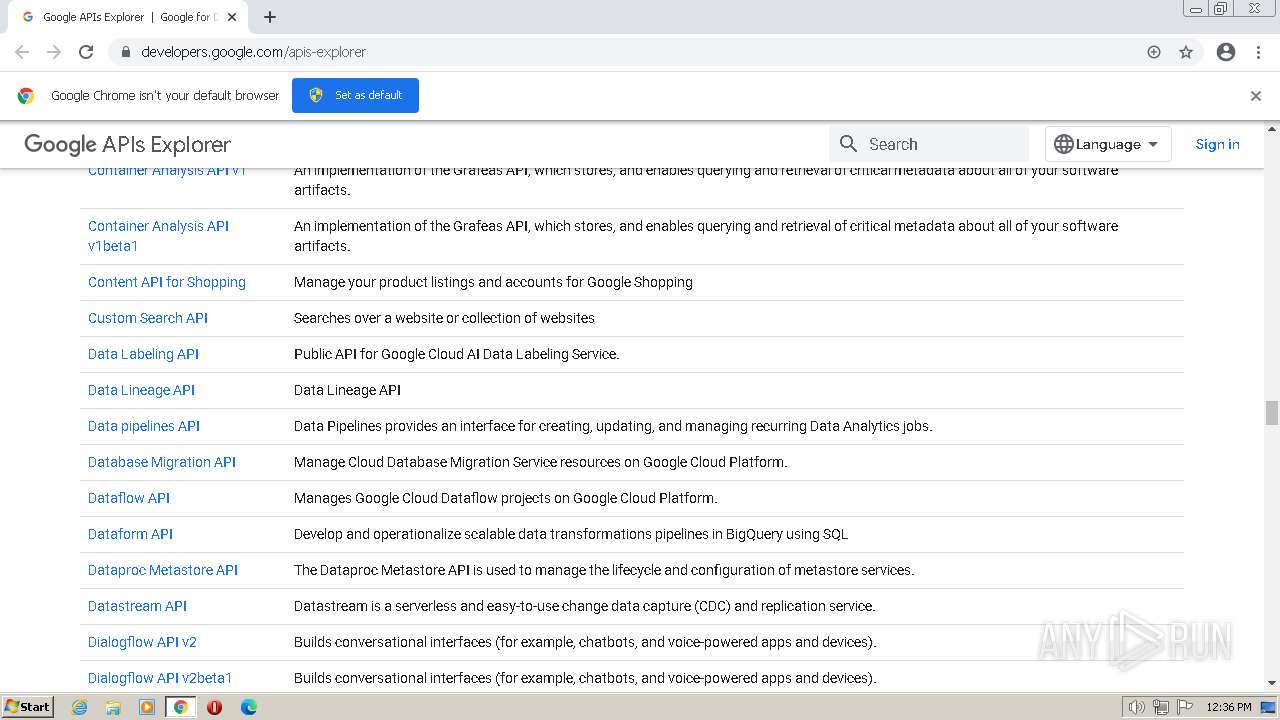Dismiss the default browser notification bar
This screenshot has width=1280, height=720.
(x=1256, y=96)
